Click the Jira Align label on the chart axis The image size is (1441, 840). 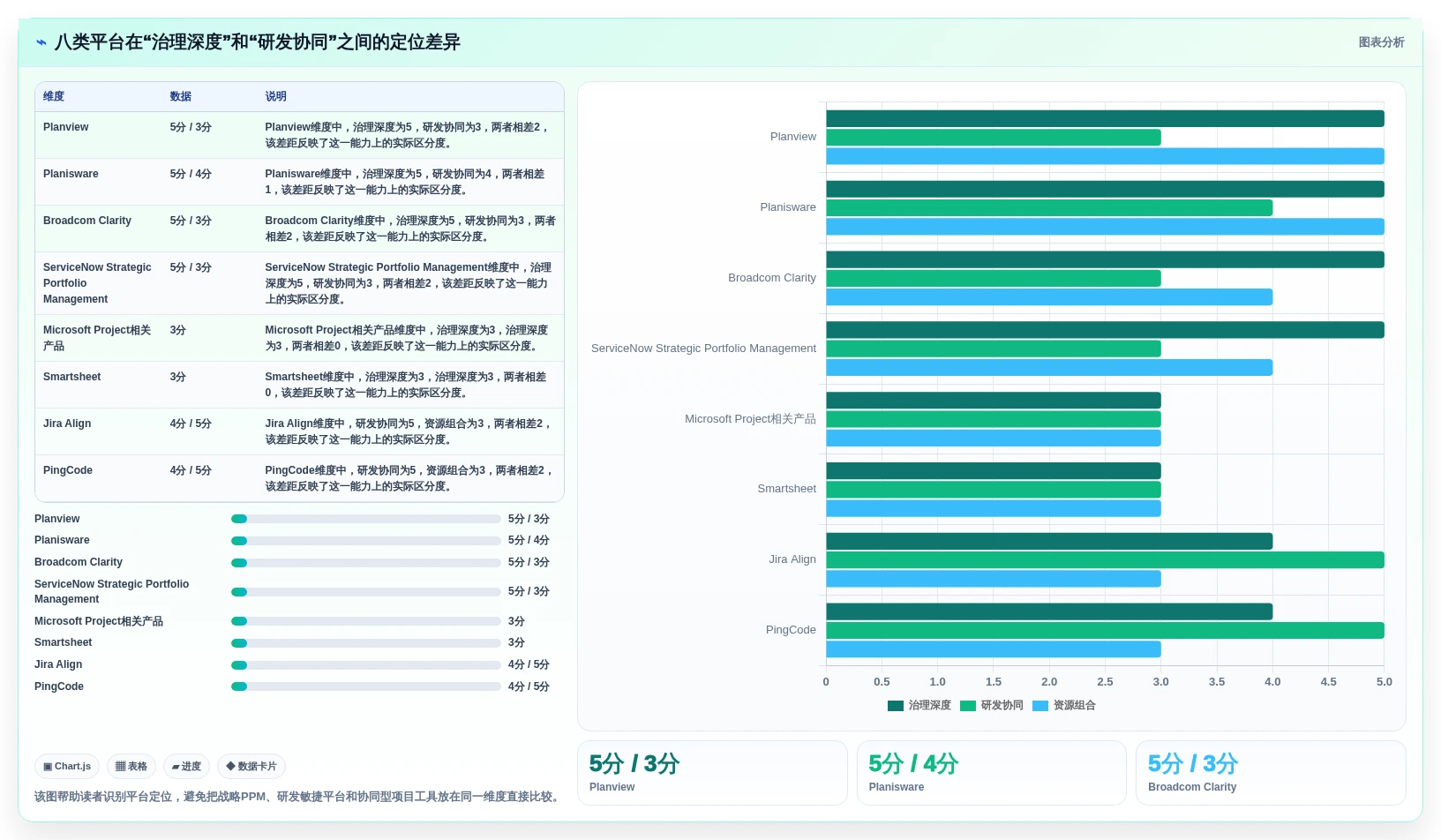[792, 559]
